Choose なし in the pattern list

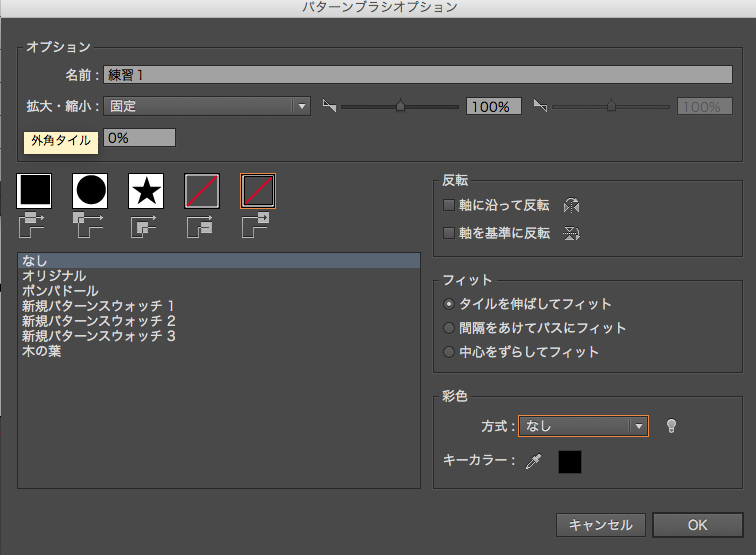coord(219,261)
